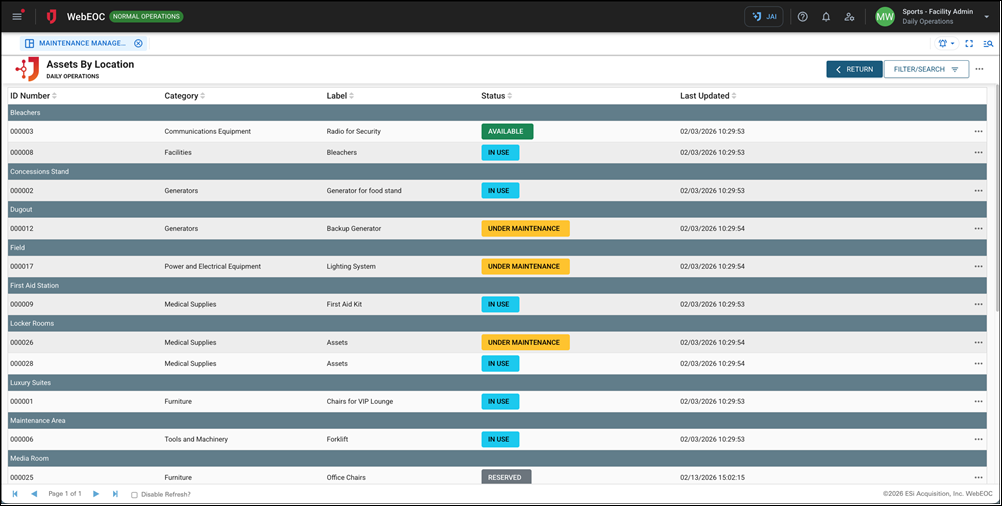The image size is (1002, 506).
Task: Click the search magnifier icon at top right
Action: pos(988,44)
